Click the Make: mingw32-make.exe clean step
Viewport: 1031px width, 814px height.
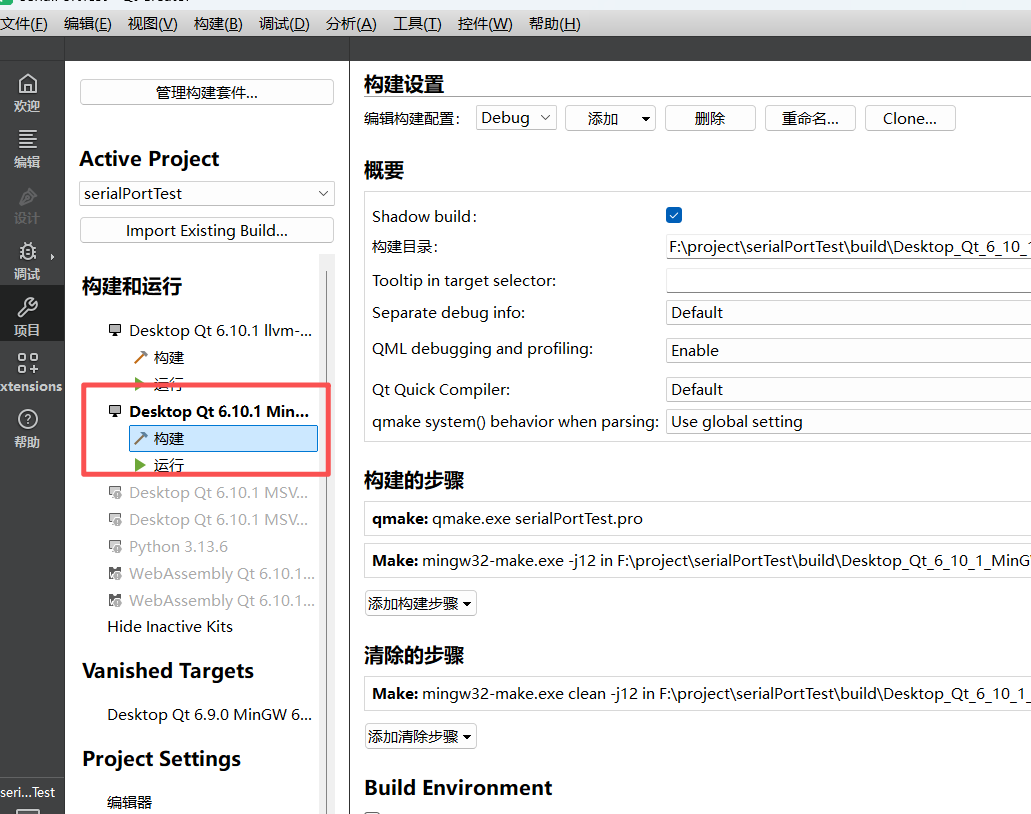[x=698, y=694]
